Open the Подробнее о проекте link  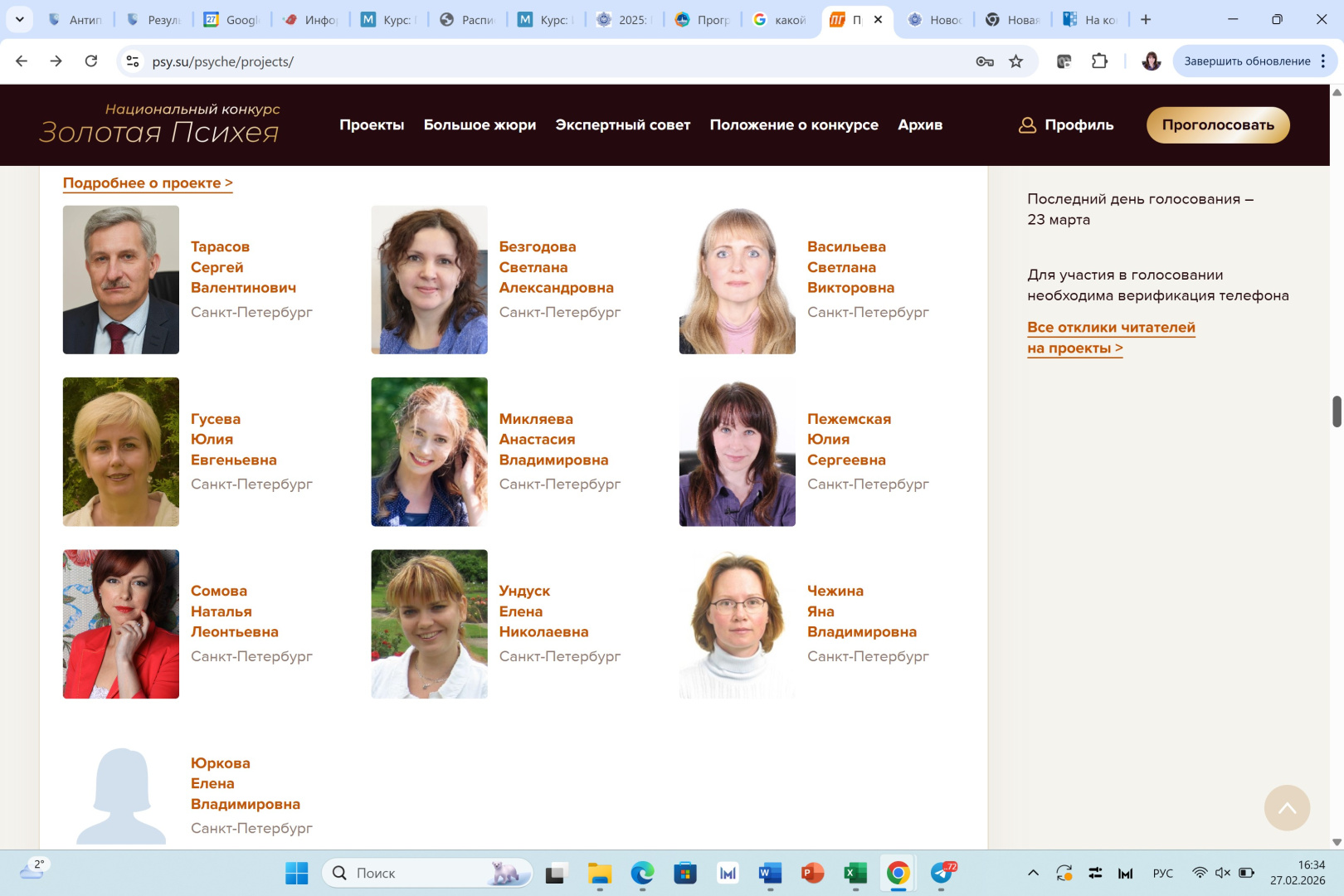click(148, 183)
